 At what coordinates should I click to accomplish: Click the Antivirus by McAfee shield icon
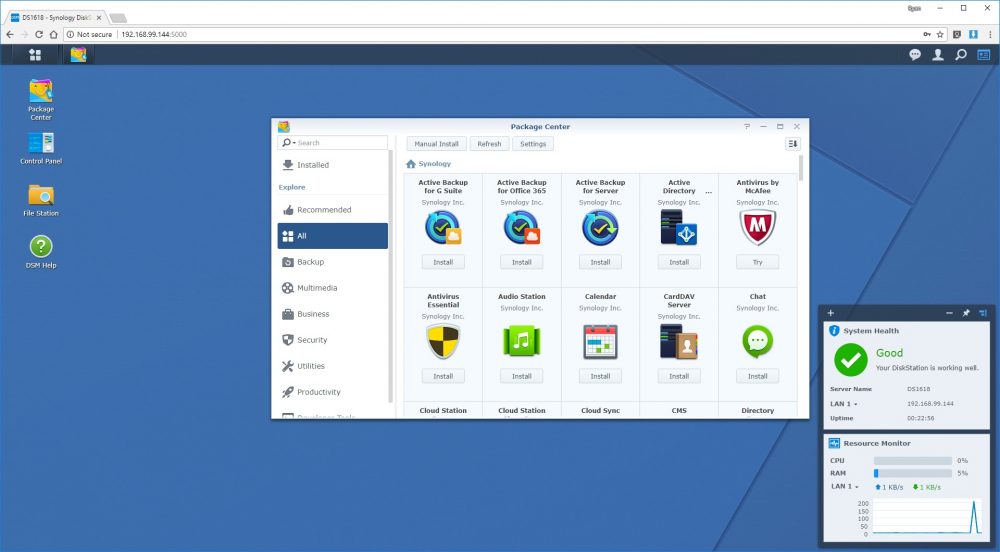click(757, 228)
